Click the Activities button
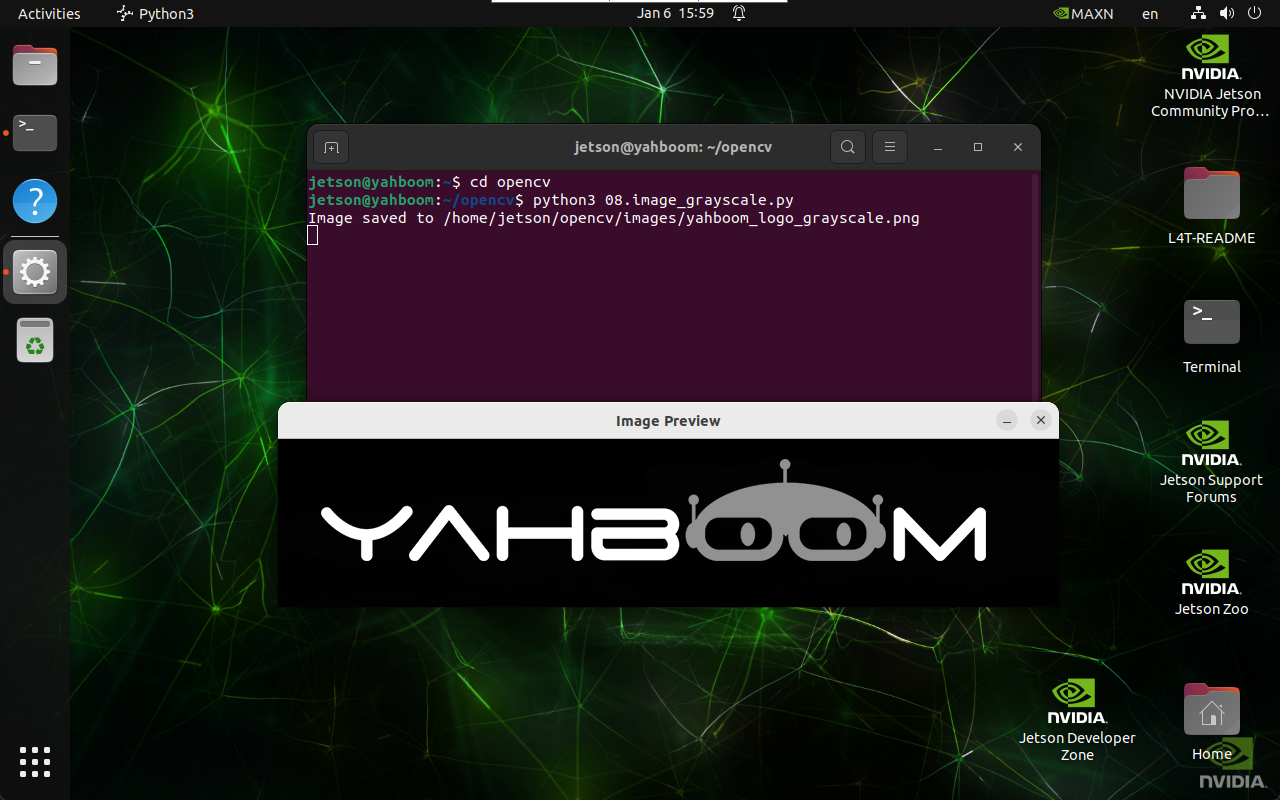The width and height of the screenshot is (1280, 800). (x=49, y=13)
